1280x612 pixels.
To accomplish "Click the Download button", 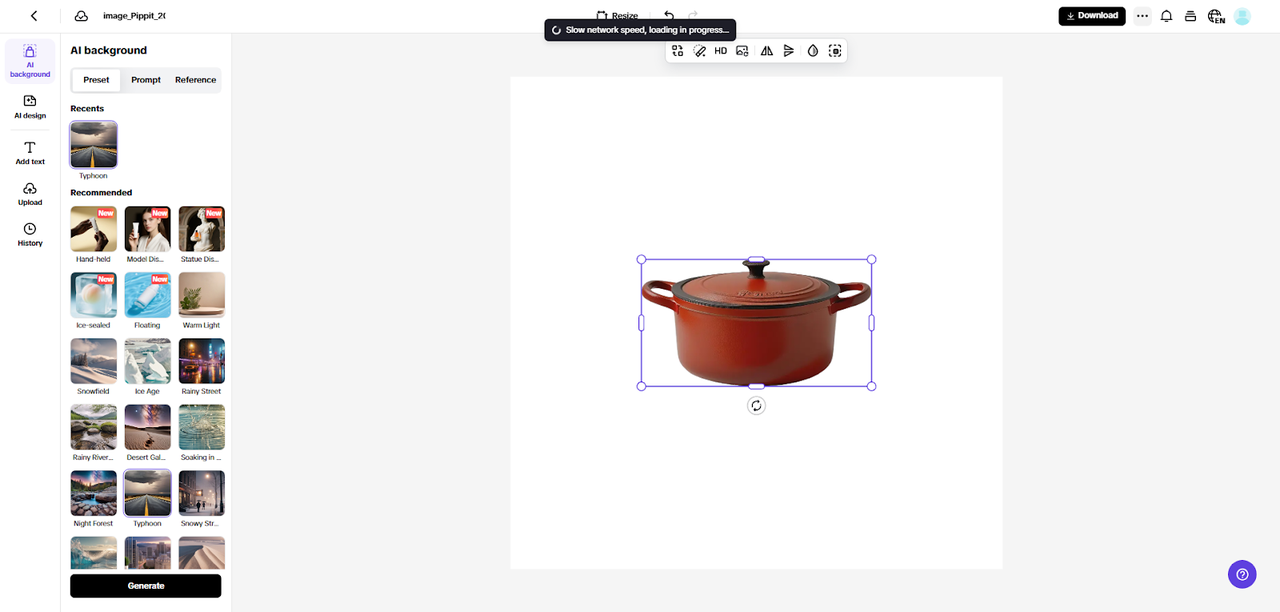I will coord(1091,16).
